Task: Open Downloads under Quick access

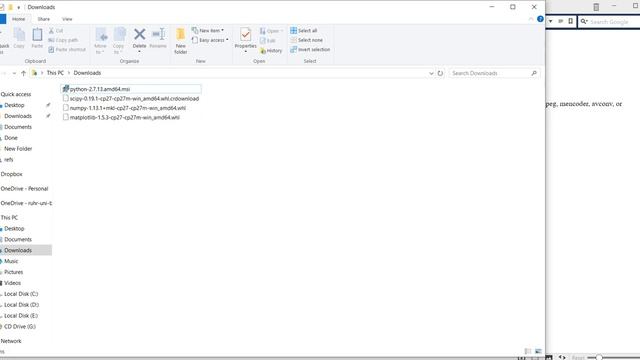Action: click(x=18, y=116)
